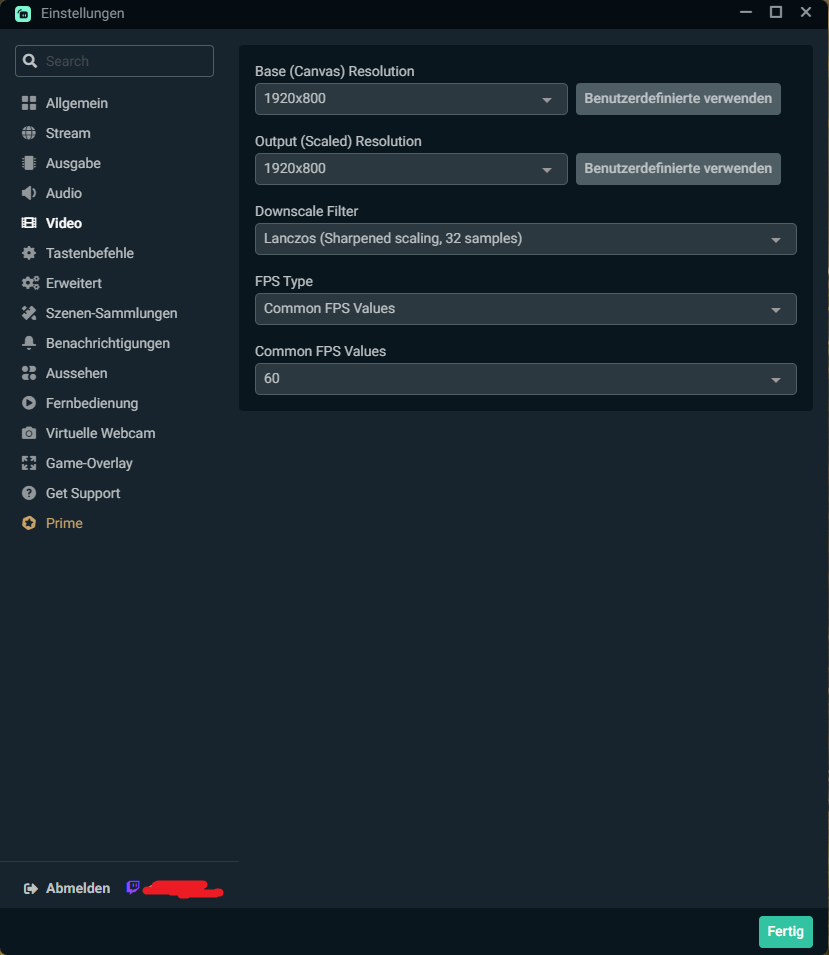
Task: Open the FPS Type dropdown
Action: [x=525, y=309]
